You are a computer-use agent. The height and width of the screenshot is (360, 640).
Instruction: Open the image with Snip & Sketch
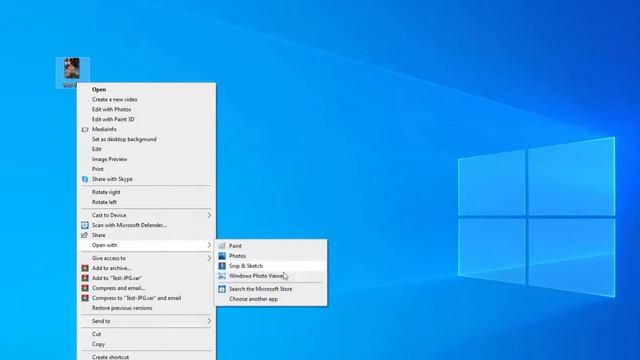coord(271,266)
